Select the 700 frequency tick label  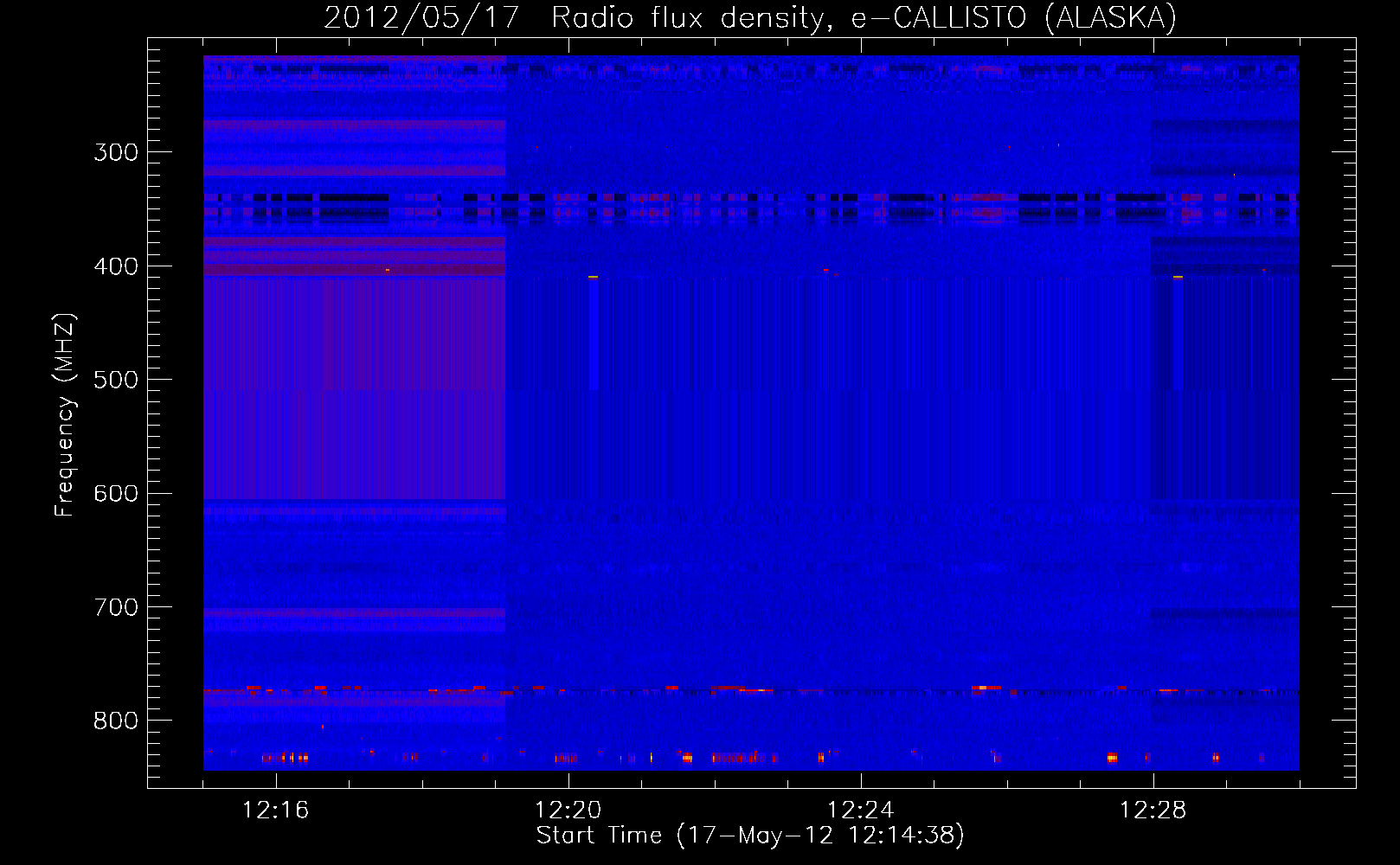tap(116, 608)
